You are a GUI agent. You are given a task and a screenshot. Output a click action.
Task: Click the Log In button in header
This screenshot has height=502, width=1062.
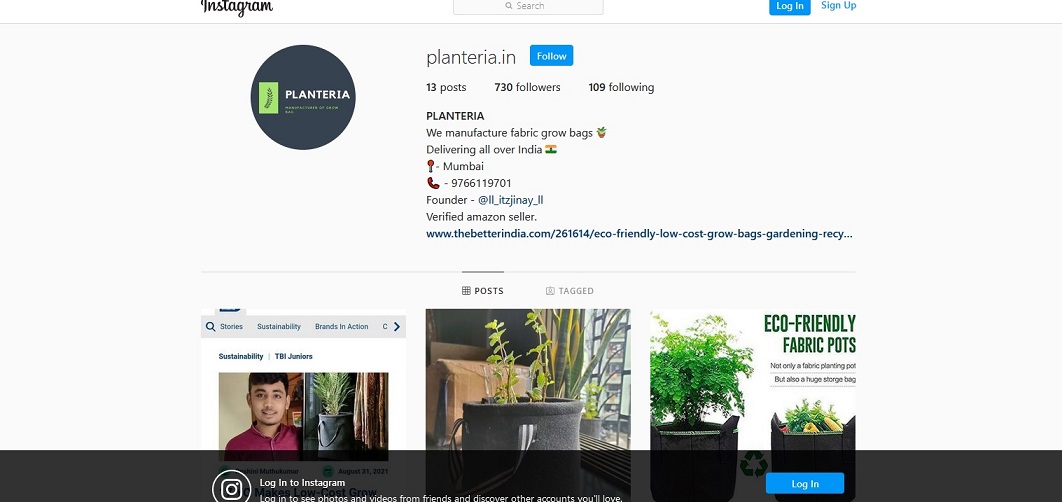pyautogui.click(x=790, y=6)
